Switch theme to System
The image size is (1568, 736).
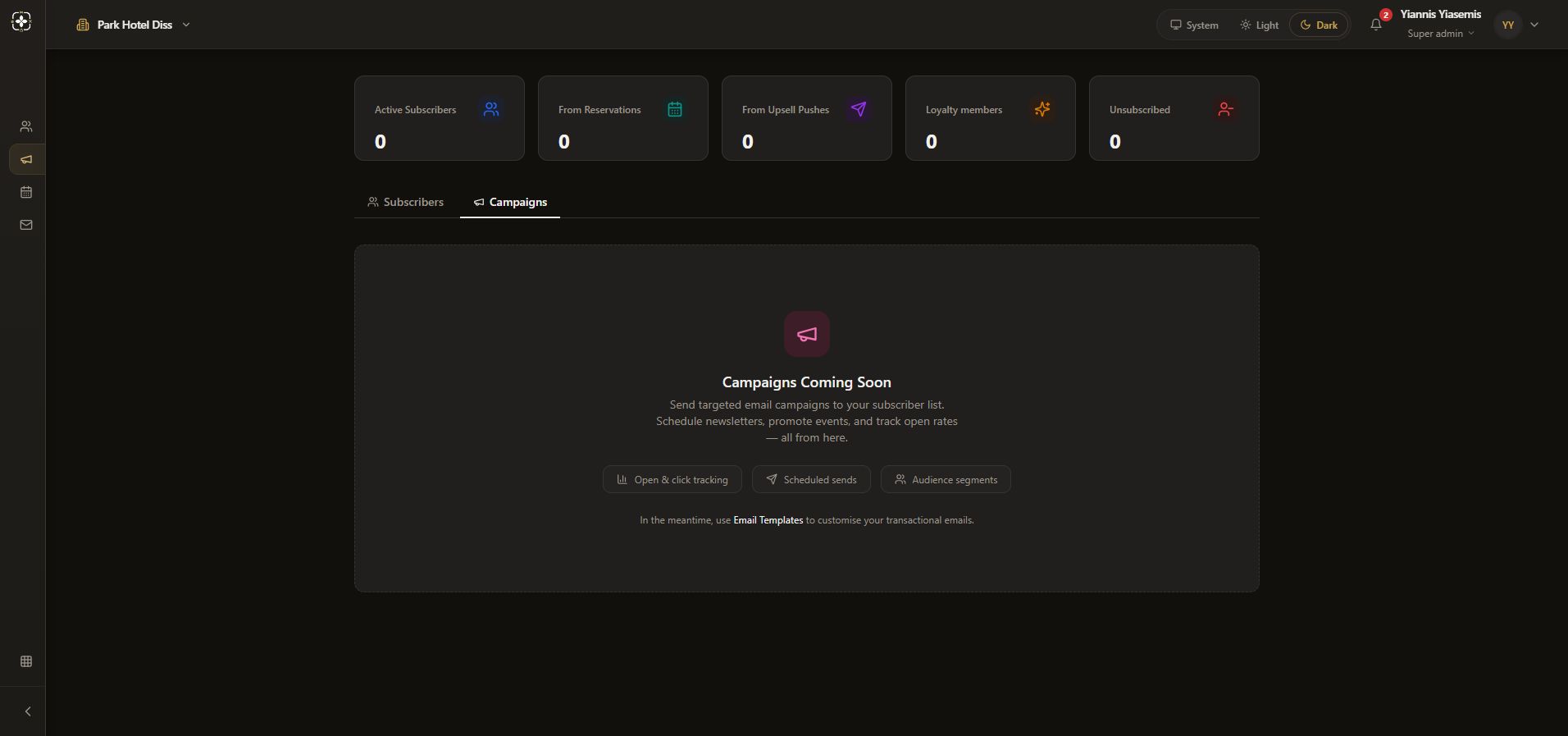click(1194, 25)
